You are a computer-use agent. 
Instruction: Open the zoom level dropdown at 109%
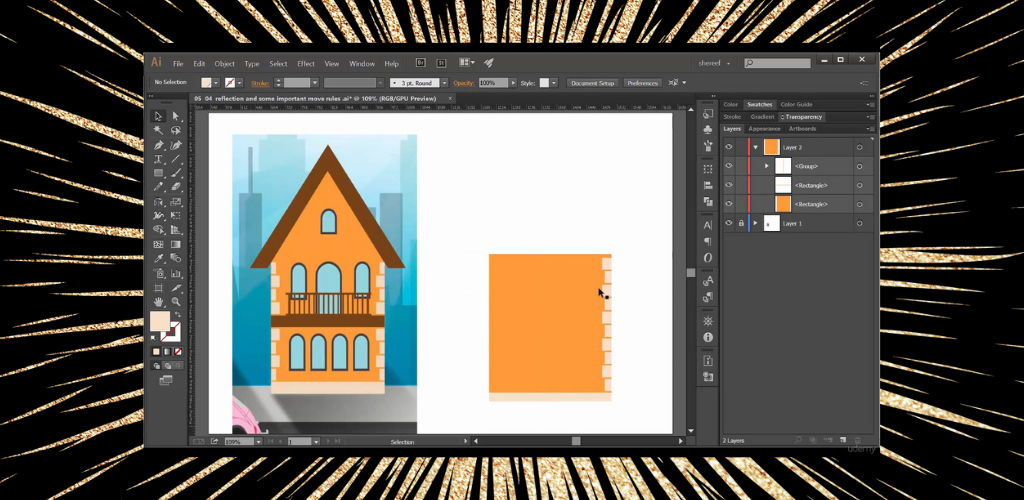click(x=259, y=441)
